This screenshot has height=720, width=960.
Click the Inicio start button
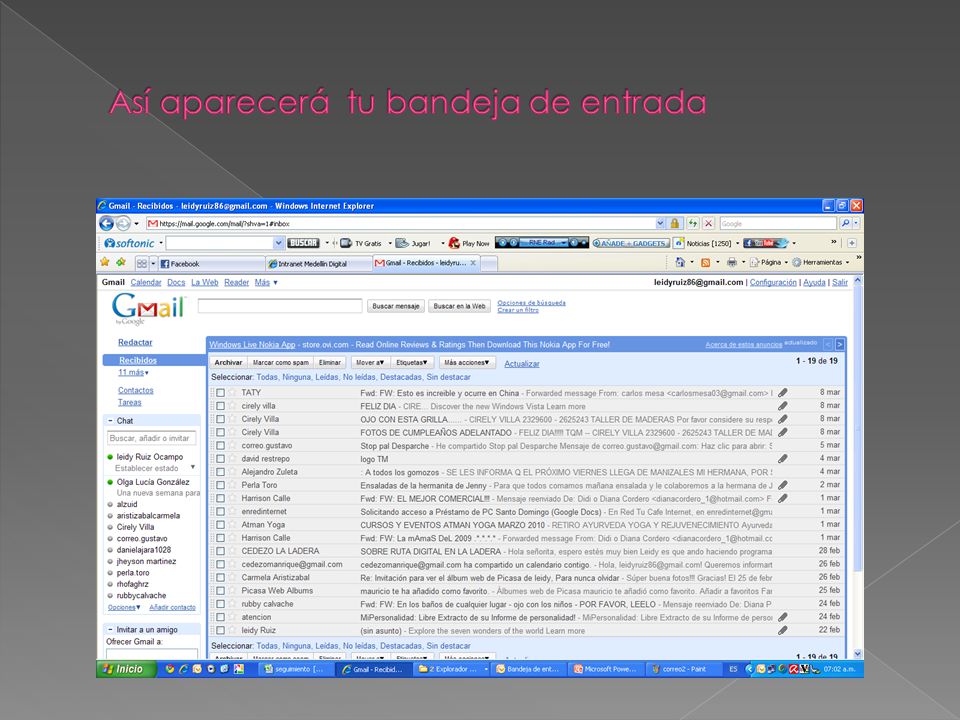click(124, 669)
